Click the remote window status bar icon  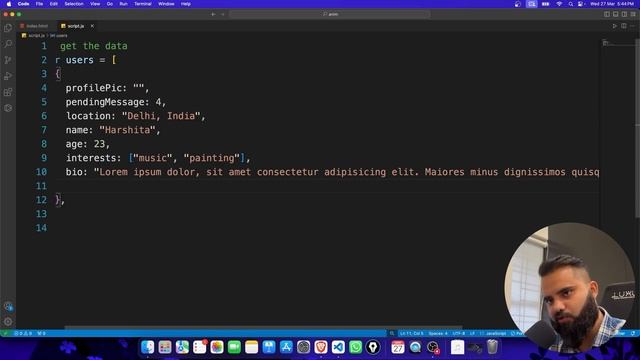tap(5, 333)
